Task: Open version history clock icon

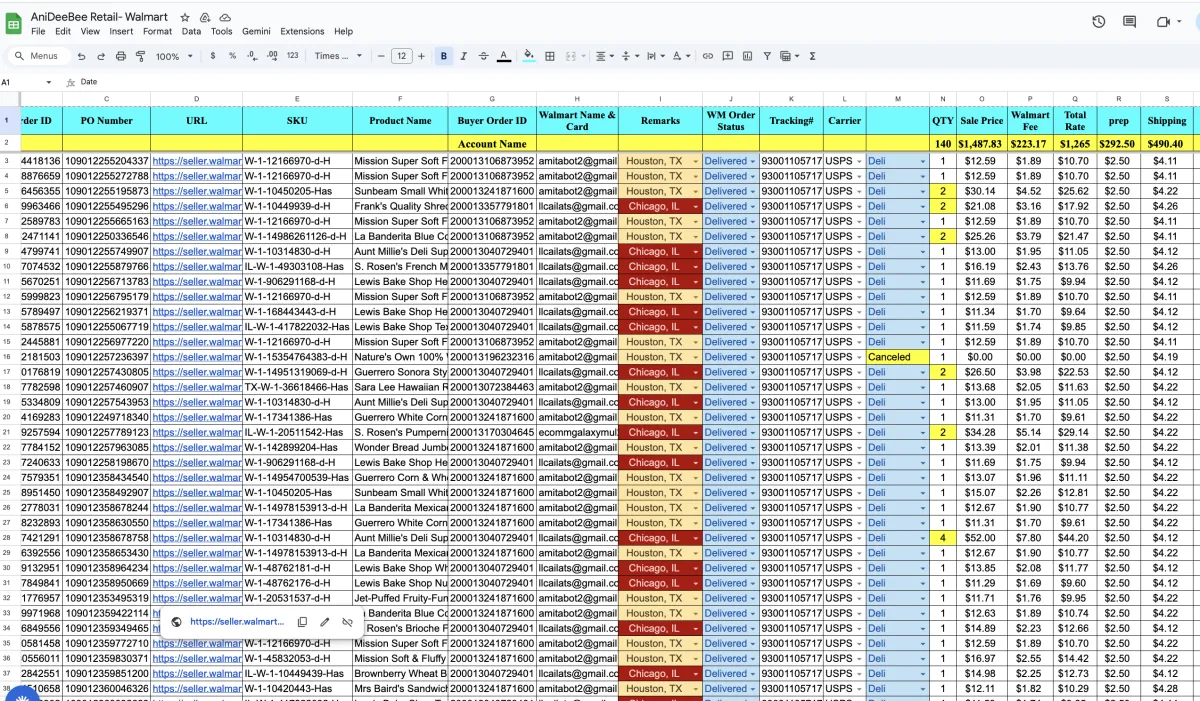Action: coord(1098,22)
